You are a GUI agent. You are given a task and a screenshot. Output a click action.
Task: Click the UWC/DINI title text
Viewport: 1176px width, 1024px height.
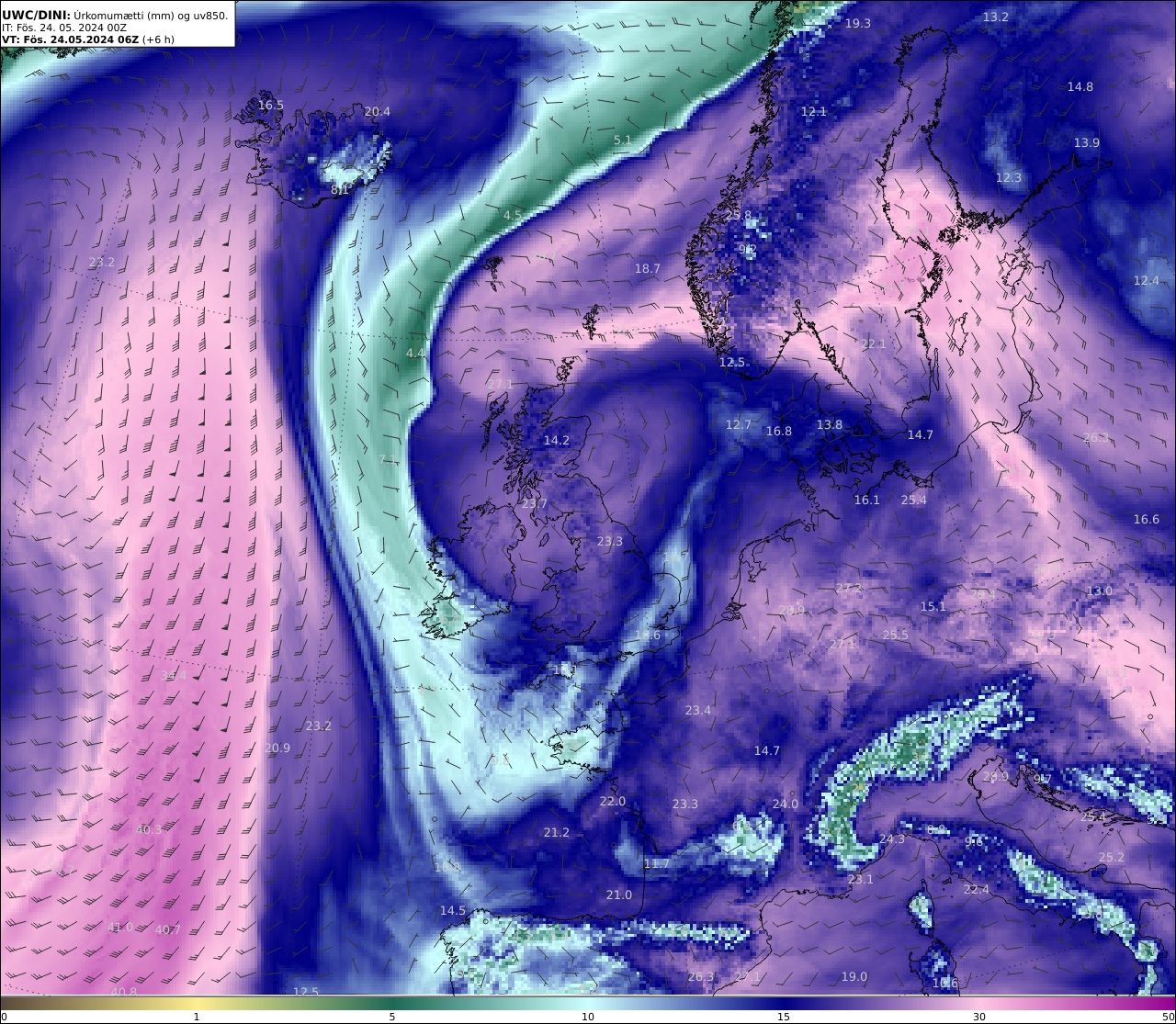[x=36, y=15]
